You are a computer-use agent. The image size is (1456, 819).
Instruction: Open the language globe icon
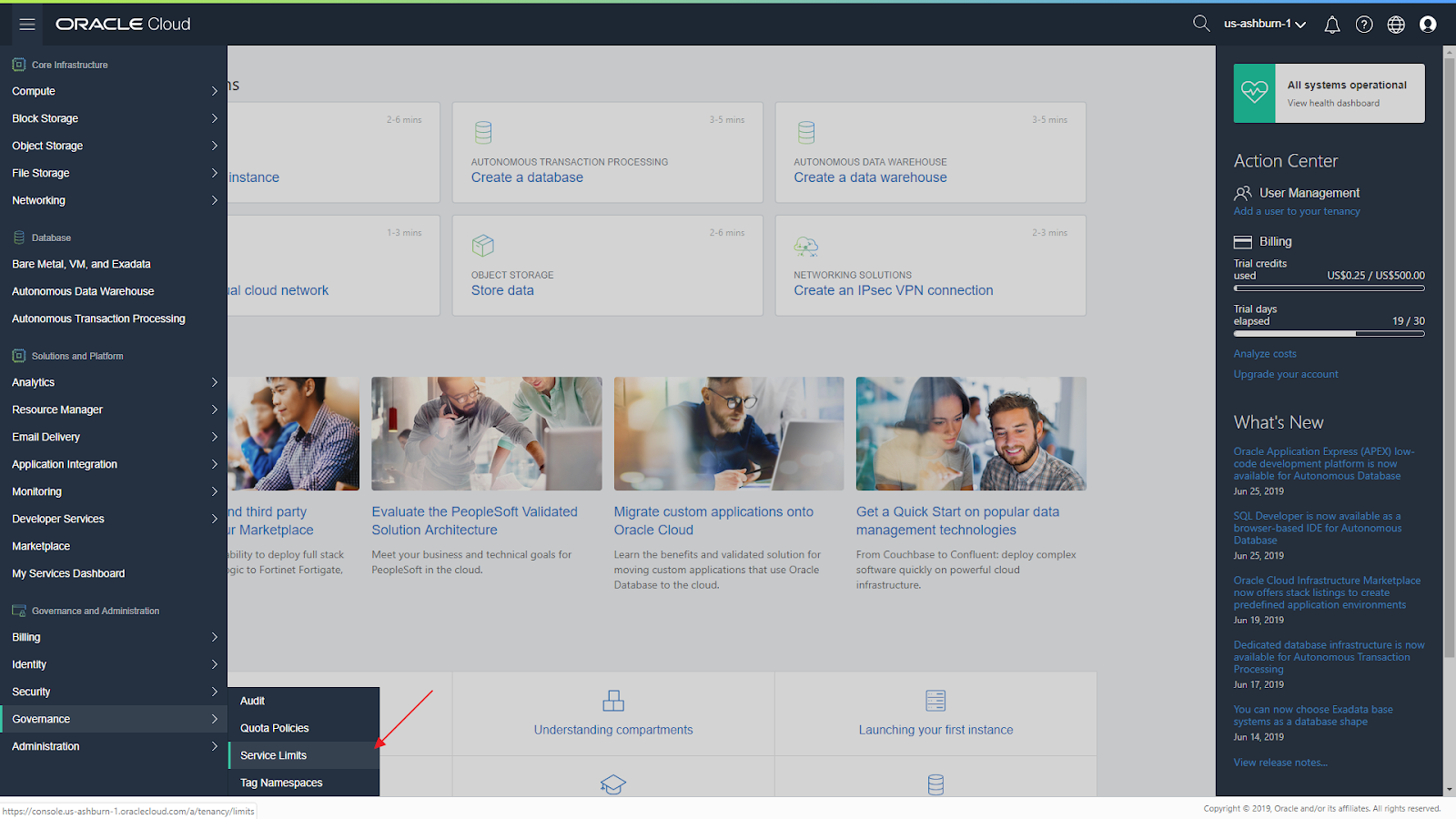[x=1396, y=25]
